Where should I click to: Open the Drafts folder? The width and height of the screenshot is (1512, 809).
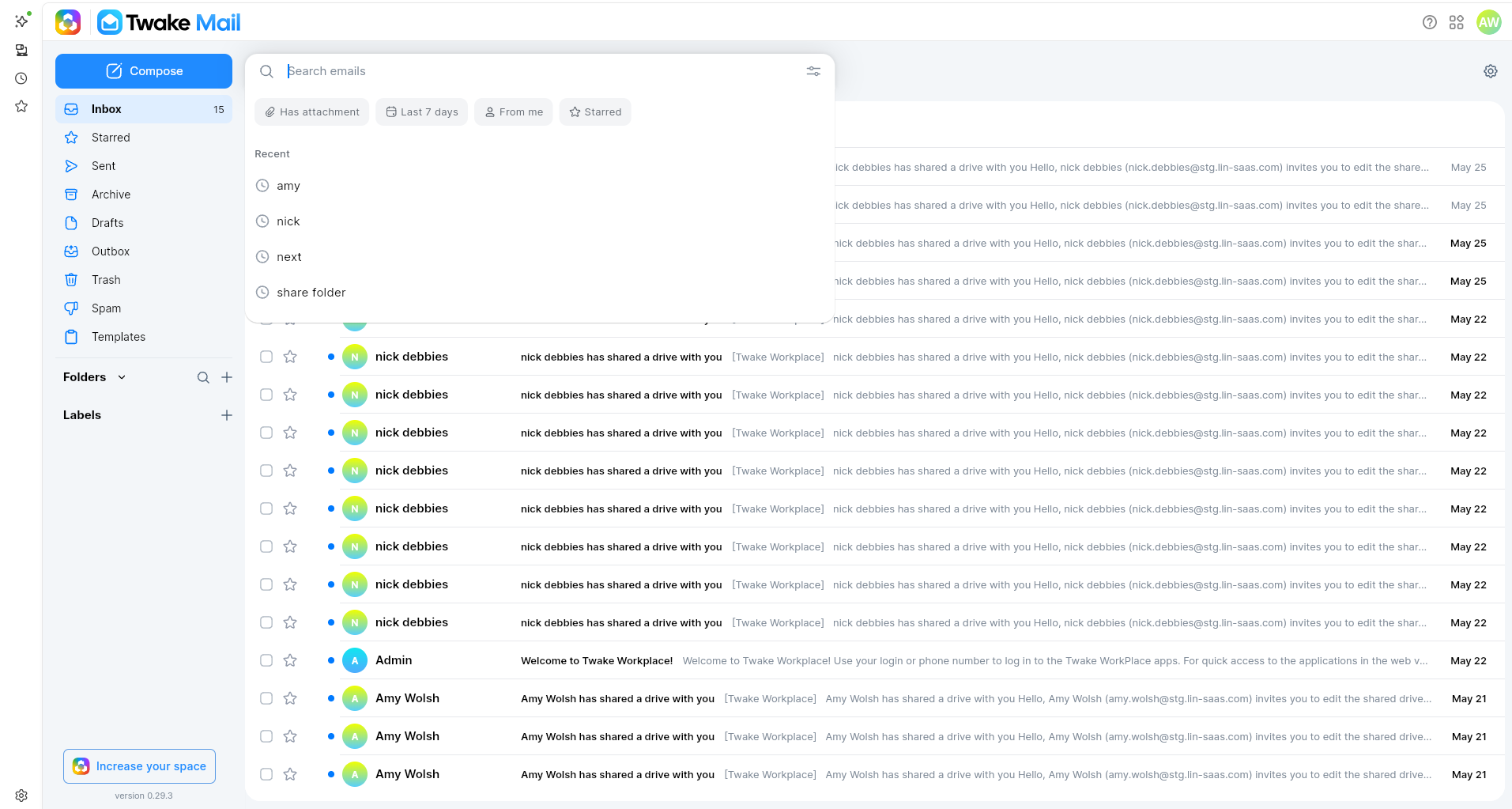[144, 223]
